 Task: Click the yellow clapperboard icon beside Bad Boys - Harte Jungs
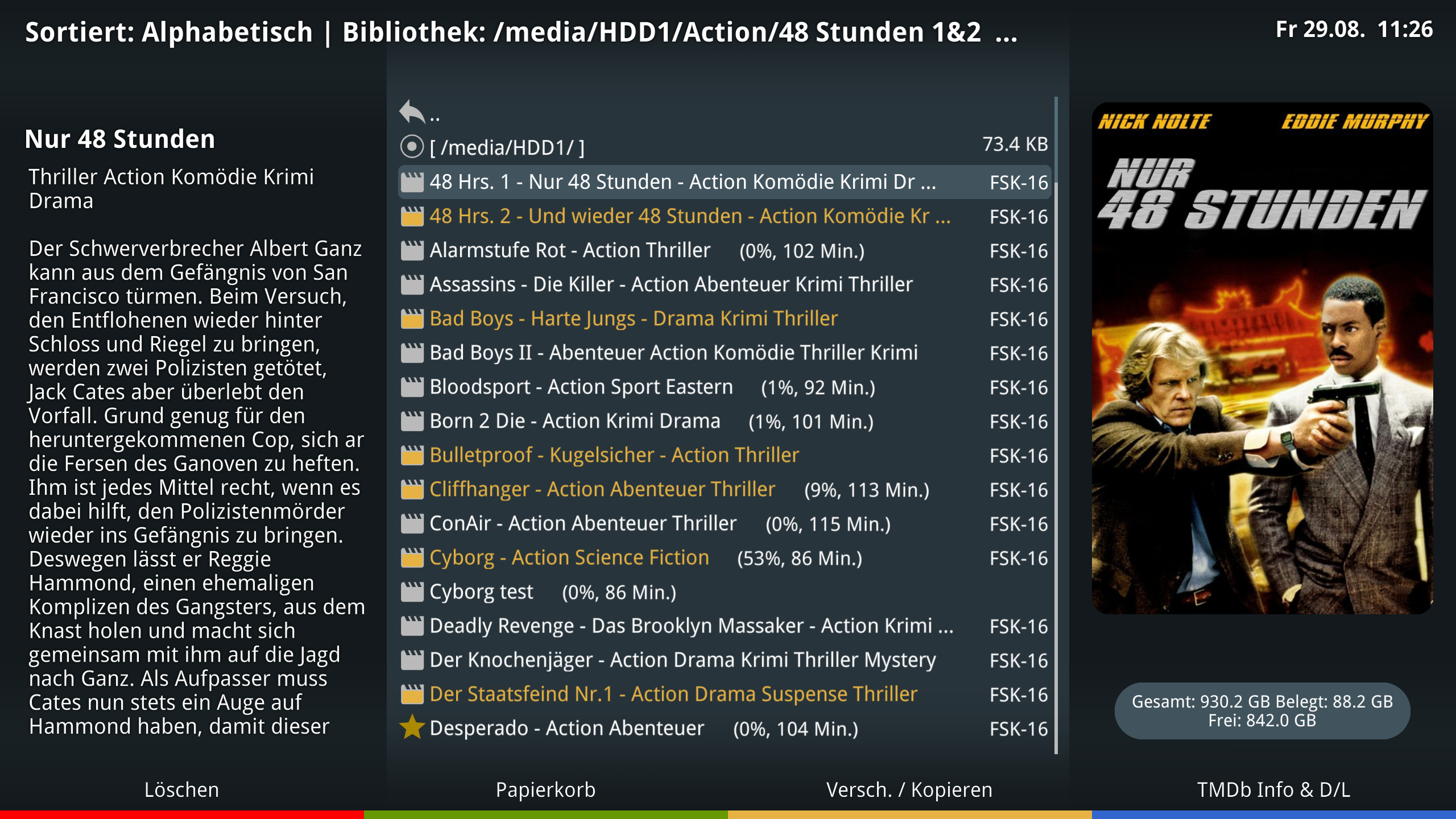tap(412, 318)
